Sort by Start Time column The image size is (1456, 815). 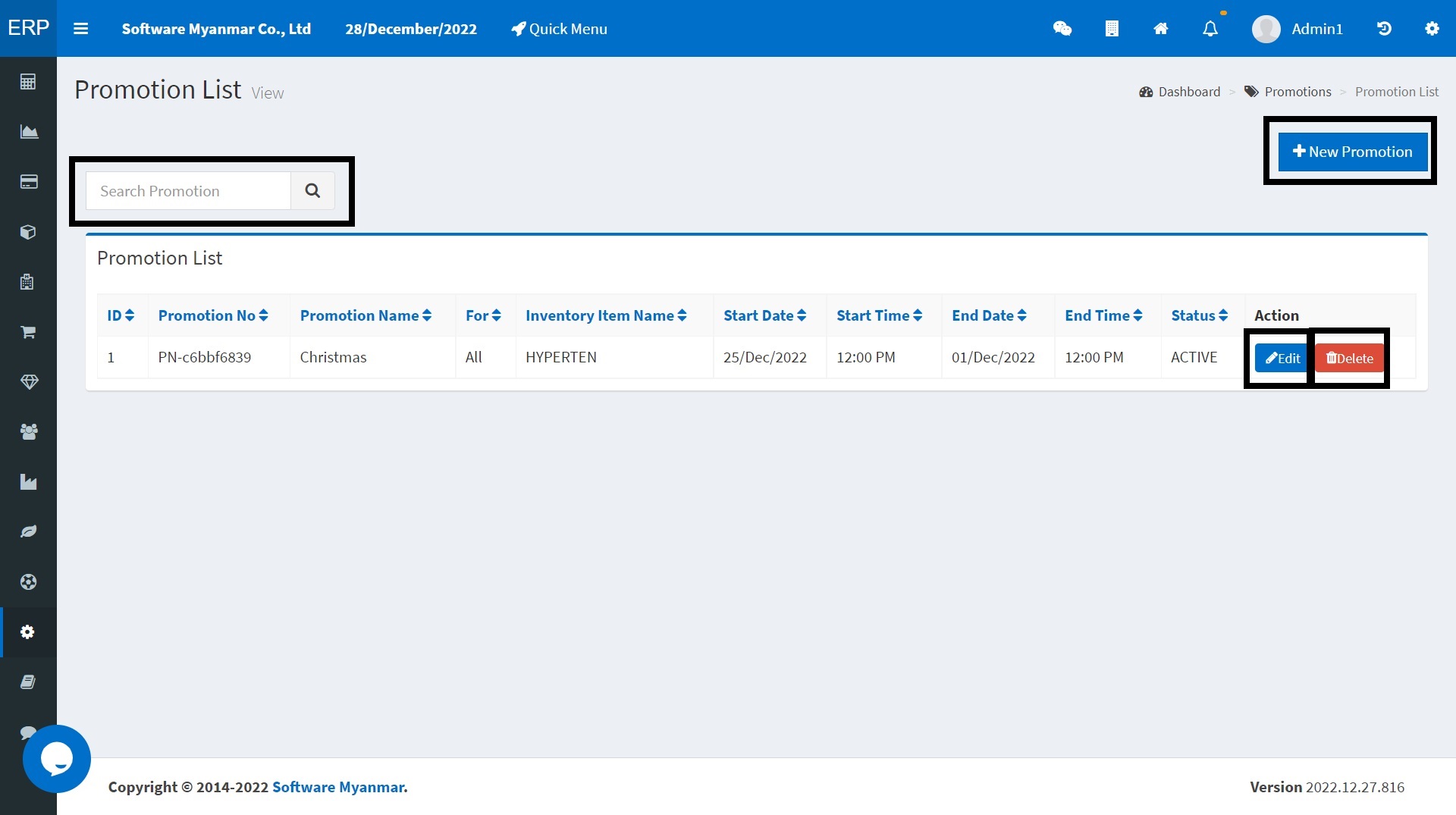pos(879,315)
